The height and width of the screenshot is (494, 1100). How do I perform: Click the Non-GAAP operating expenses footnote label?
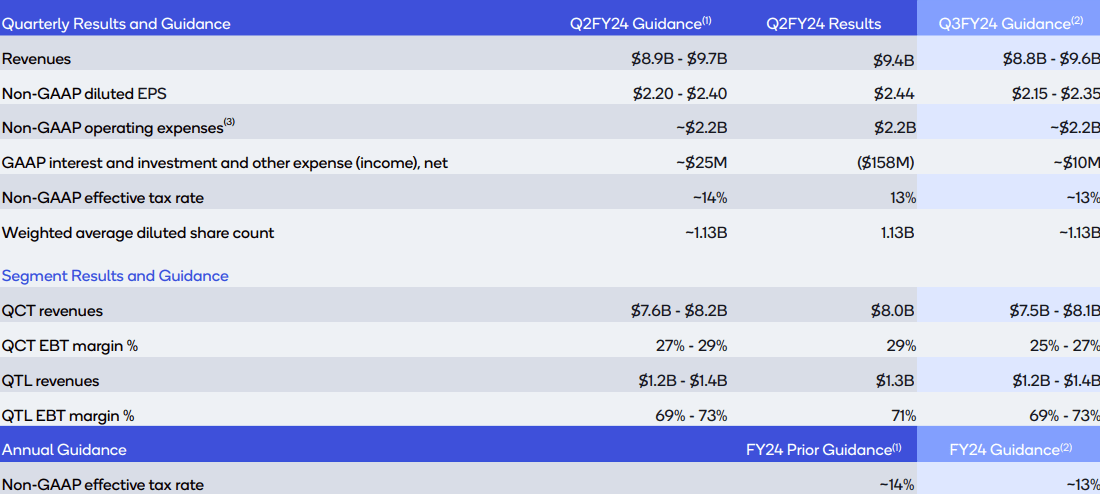click(118, 128)
